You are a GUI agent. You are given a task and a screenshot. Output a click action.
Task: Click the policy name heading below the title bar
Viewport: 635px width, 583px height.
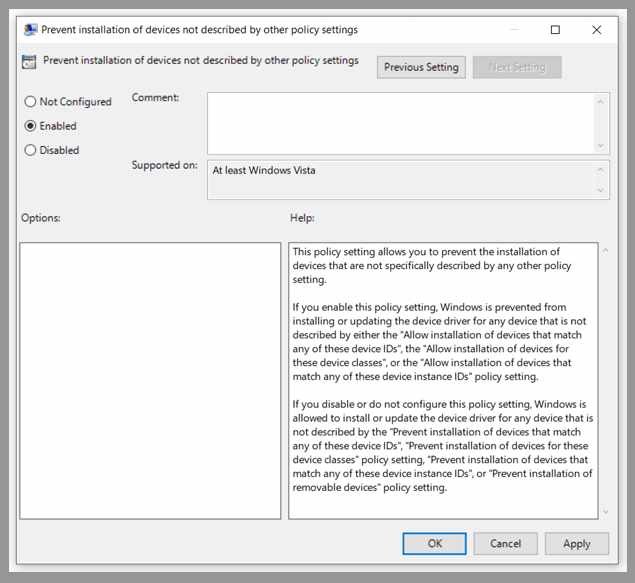[201, 60]
